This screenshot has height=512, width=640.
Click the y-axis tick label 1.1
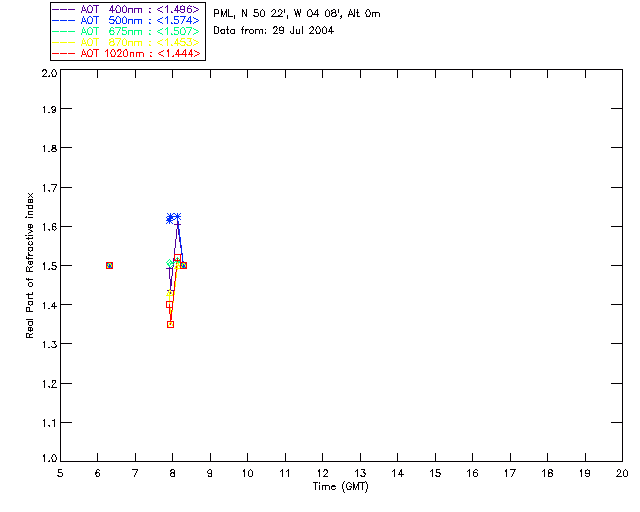coord(49,423)
